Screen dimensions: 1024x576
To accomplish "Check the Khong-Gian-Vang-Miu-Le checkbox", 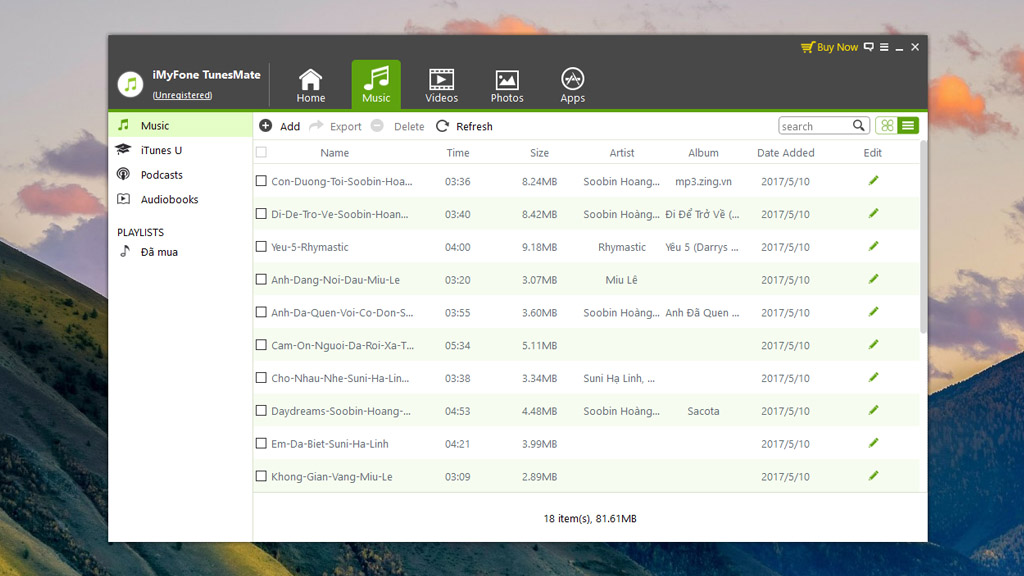I will point(261,476).
